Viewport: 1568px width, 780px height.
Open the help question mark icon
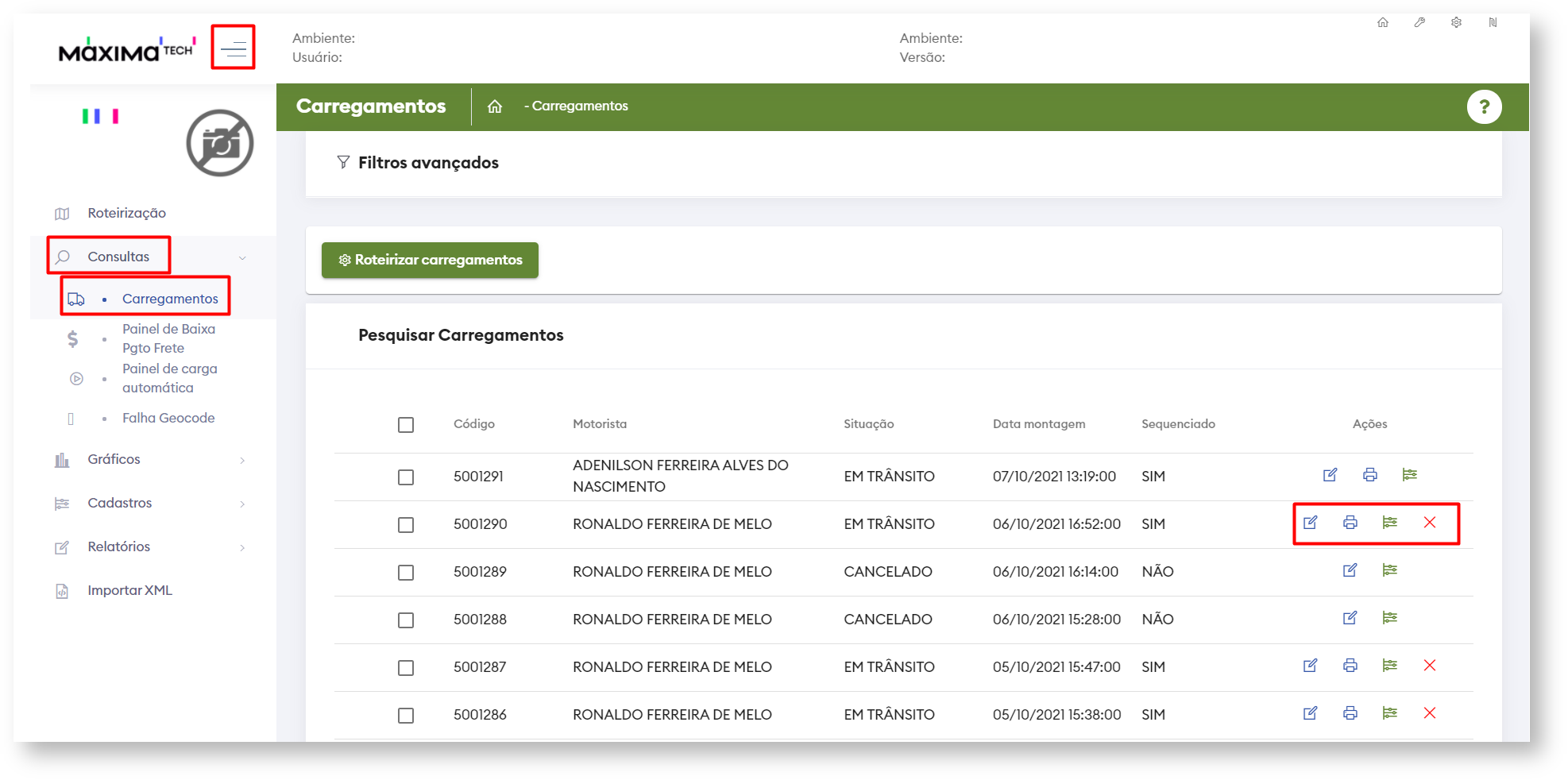[x=1483, y=107]
